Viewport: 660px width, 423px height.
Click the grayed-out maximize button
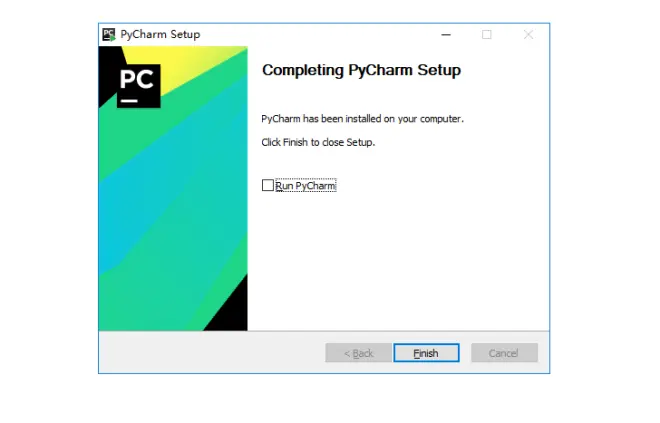487,35
